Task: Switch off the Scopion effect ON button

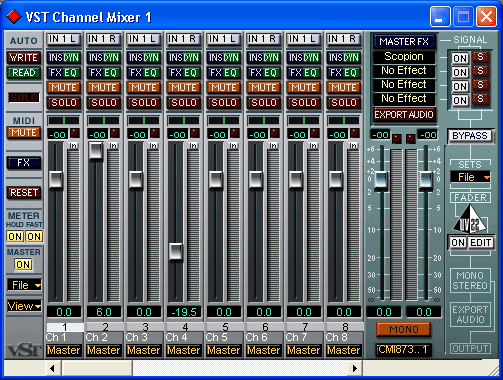Action: click(x=460, y=58)
